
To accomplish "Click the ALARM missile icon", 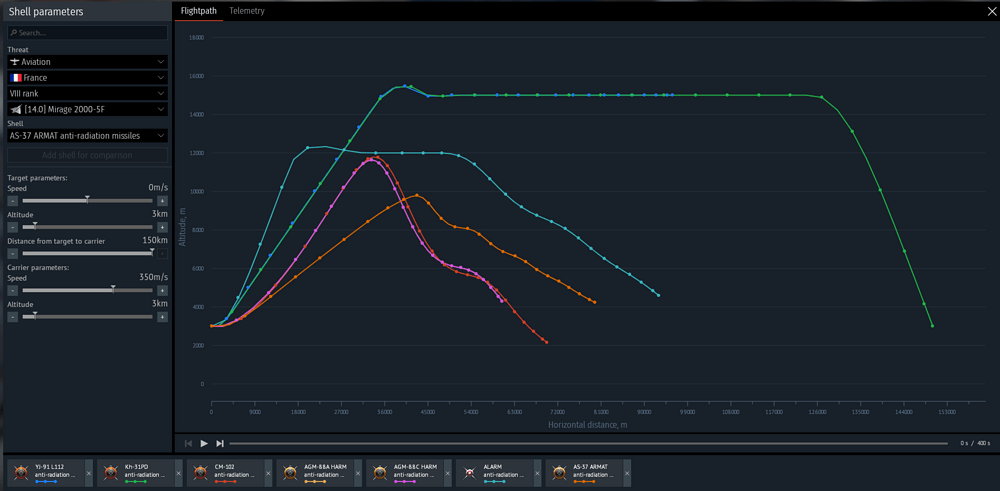I will (470, 473).
